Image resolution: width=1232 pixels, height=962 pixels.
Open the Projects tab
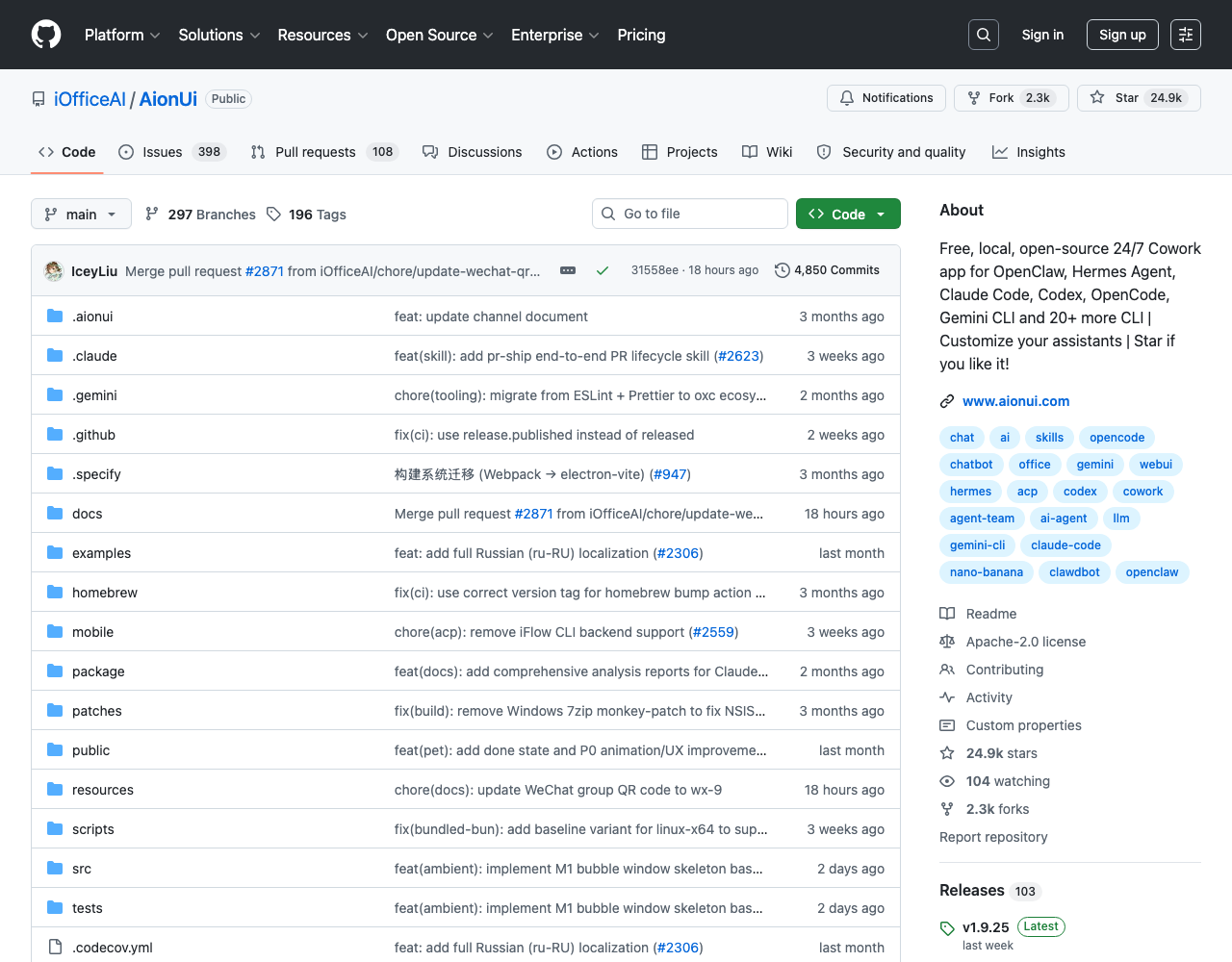tap(680, 152)
